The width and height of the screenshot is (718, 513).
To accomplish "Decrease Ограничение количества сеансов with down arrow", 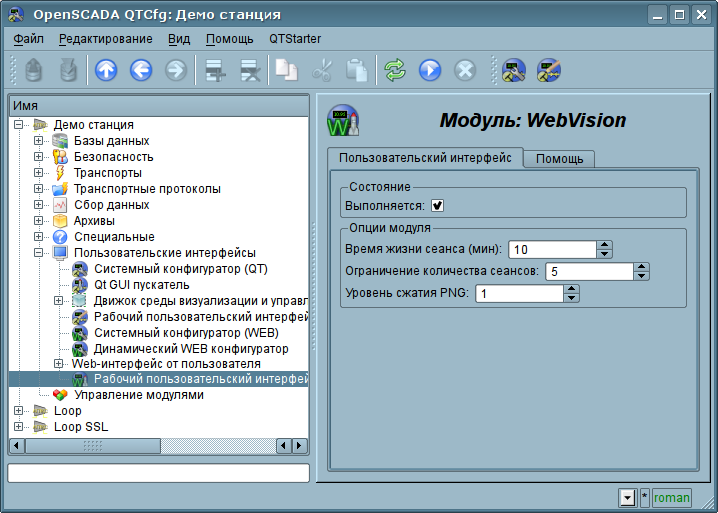I will [642, 276].
